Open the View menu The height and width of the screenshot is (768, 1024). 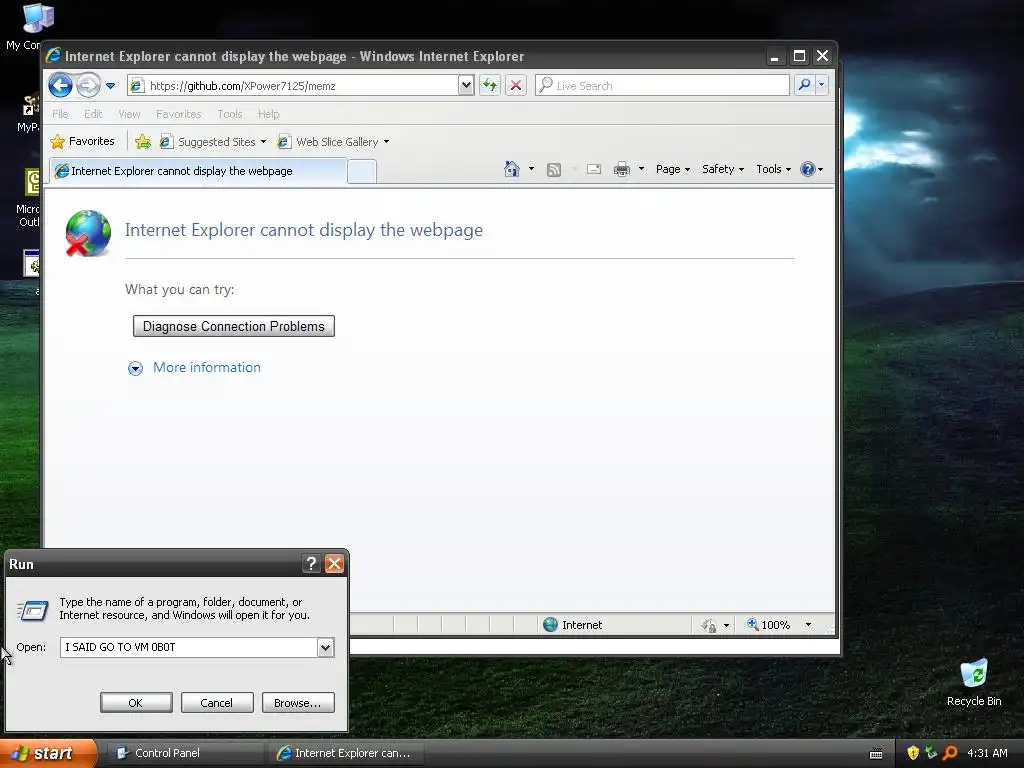coord(129,114)
